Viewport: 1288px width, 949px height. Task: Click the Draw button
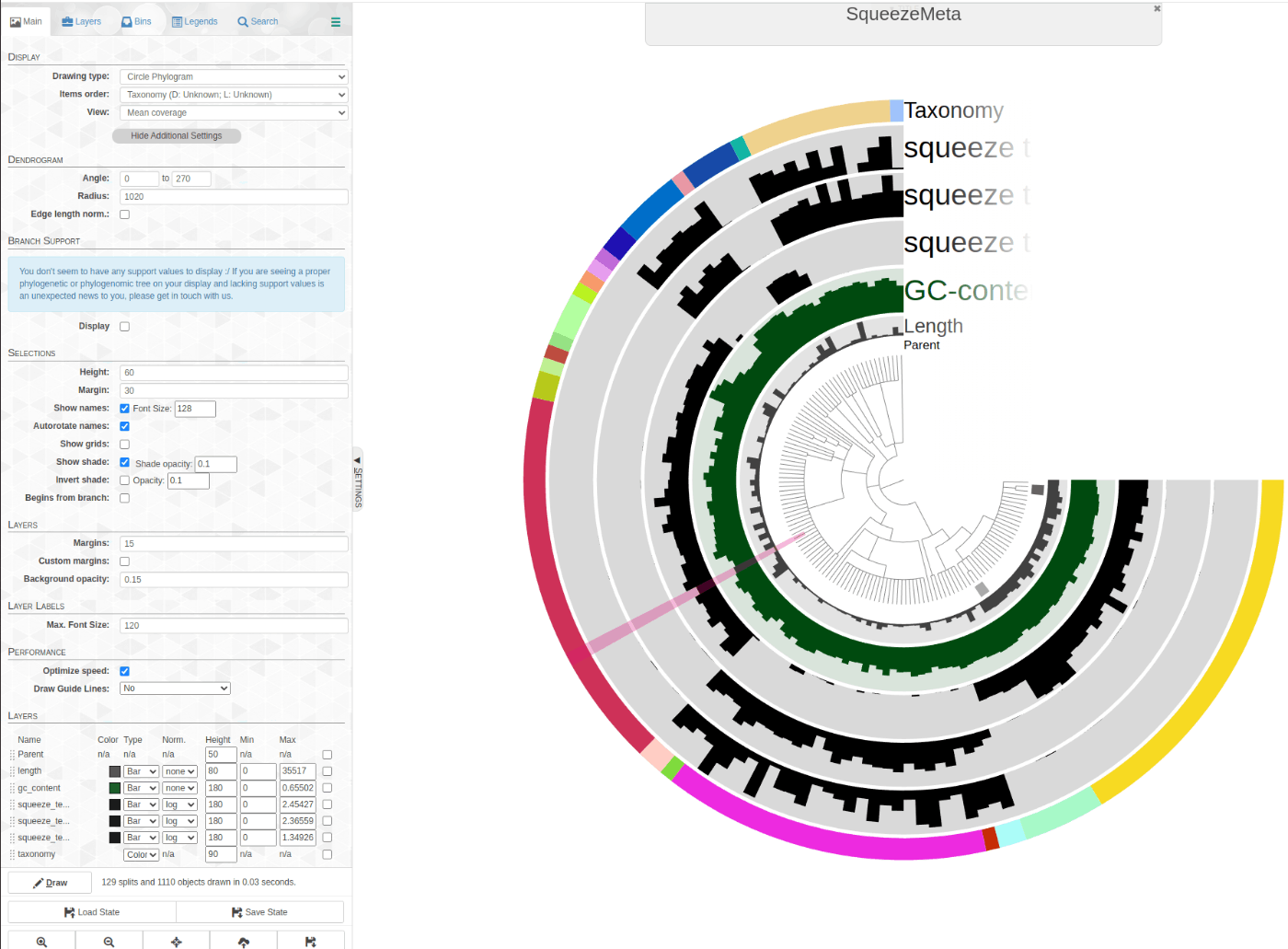[x=50, y=883]
